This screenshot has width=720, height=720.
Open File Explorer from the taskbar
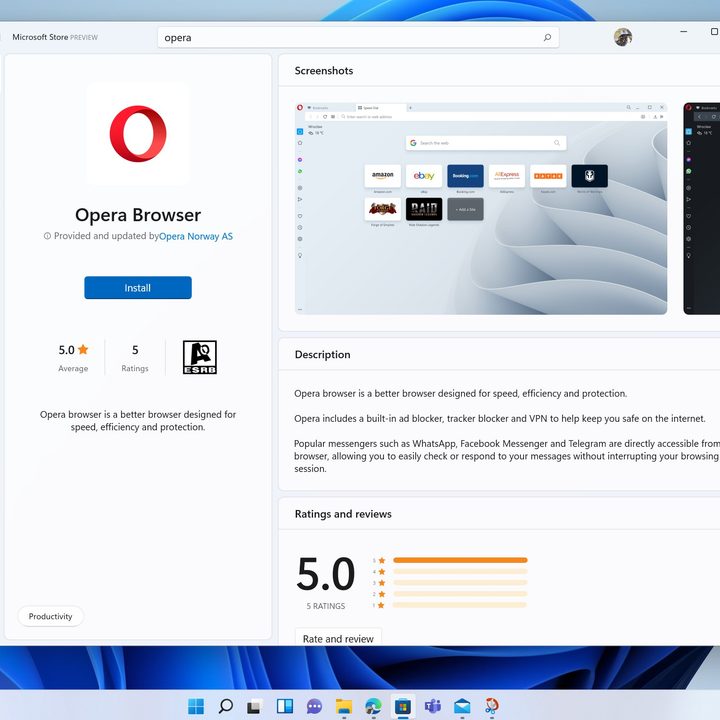(x=343, y=706)
